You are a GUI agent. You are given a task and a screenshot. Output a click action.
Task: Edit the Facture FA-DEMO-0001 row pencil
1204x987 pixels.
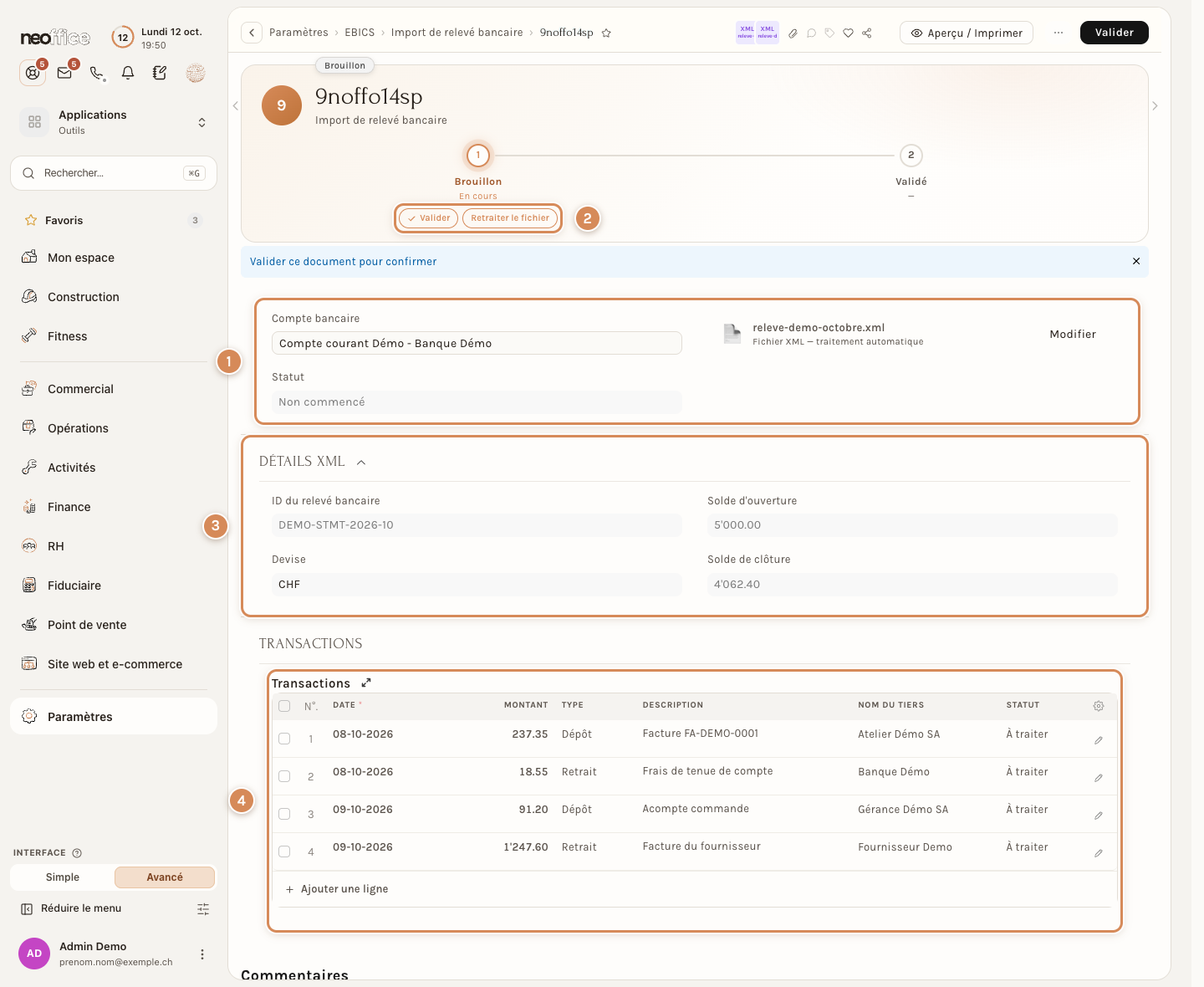(1099, 740)
